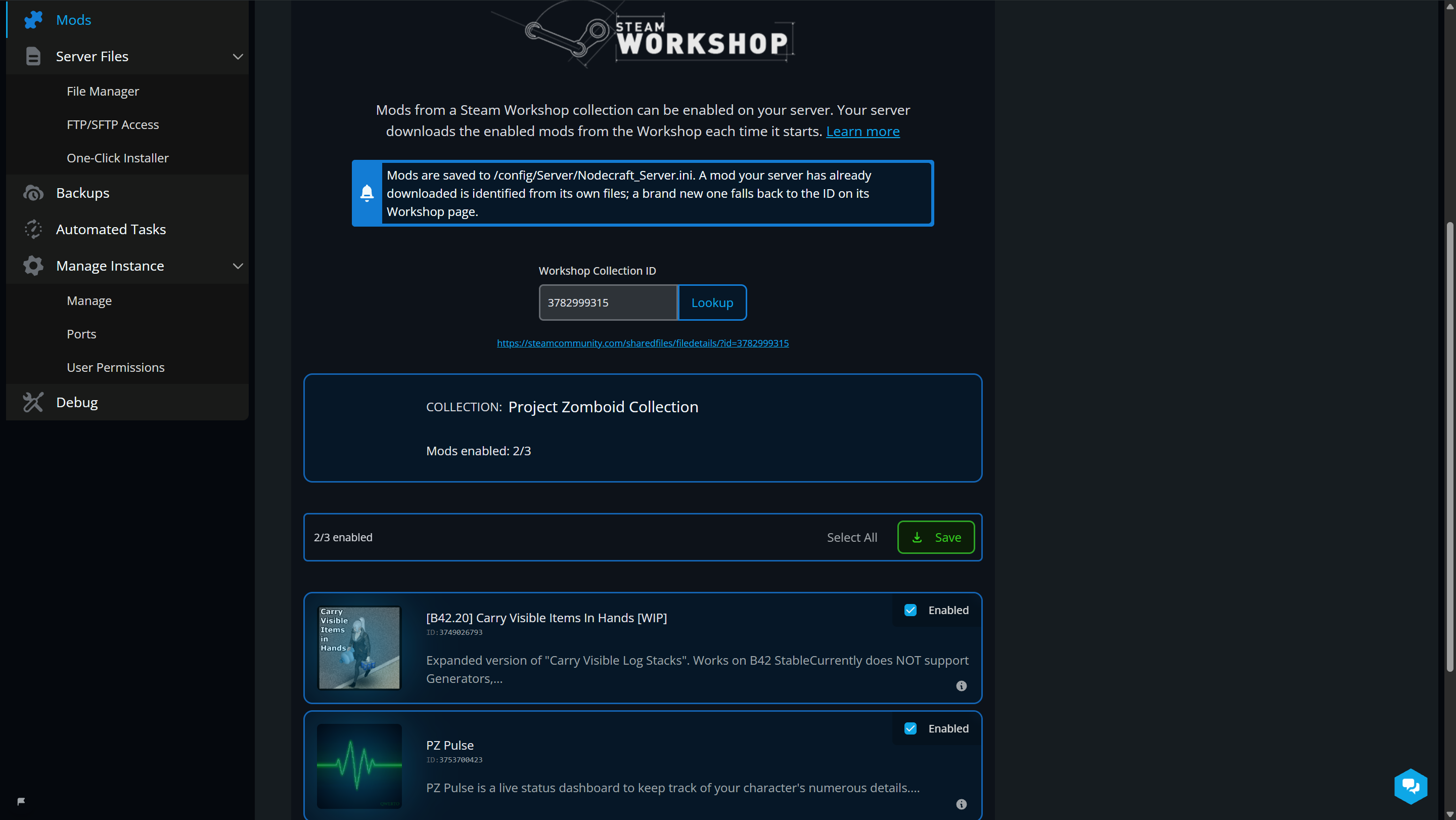Open the steamcommunity collection URL link
The height and width of the screenshot is (820, 1456).
[643, 342]
